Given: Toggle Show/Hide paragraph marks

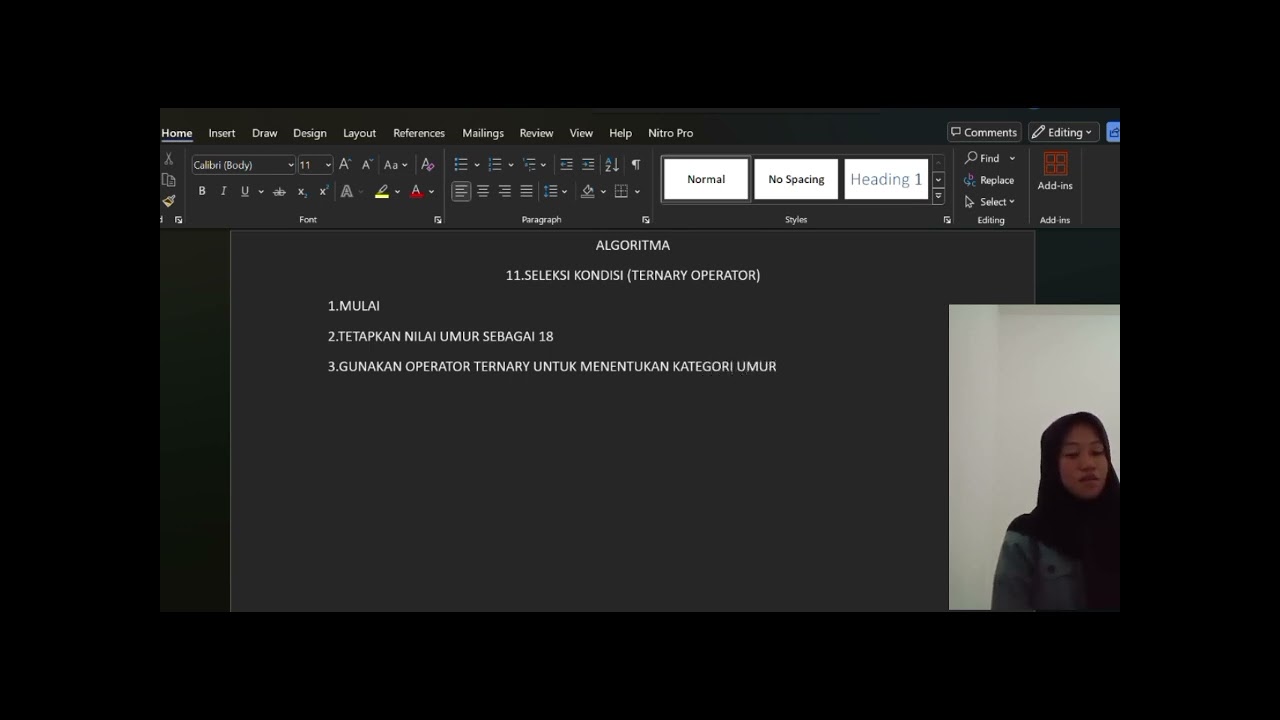Looking at the screenshot, I should point(636,165).
